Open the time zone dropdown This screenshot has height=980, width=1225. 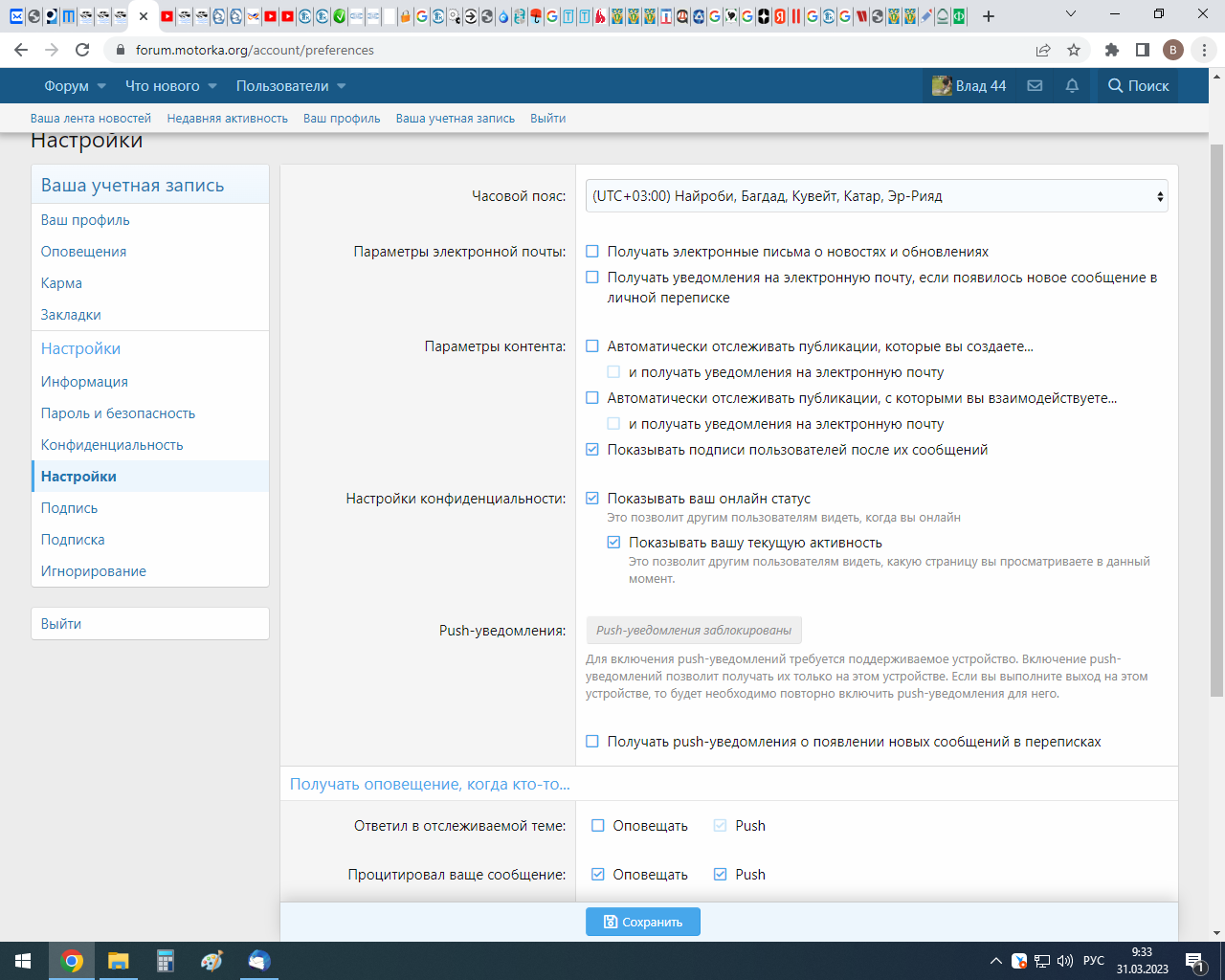(x=876, y=196)
